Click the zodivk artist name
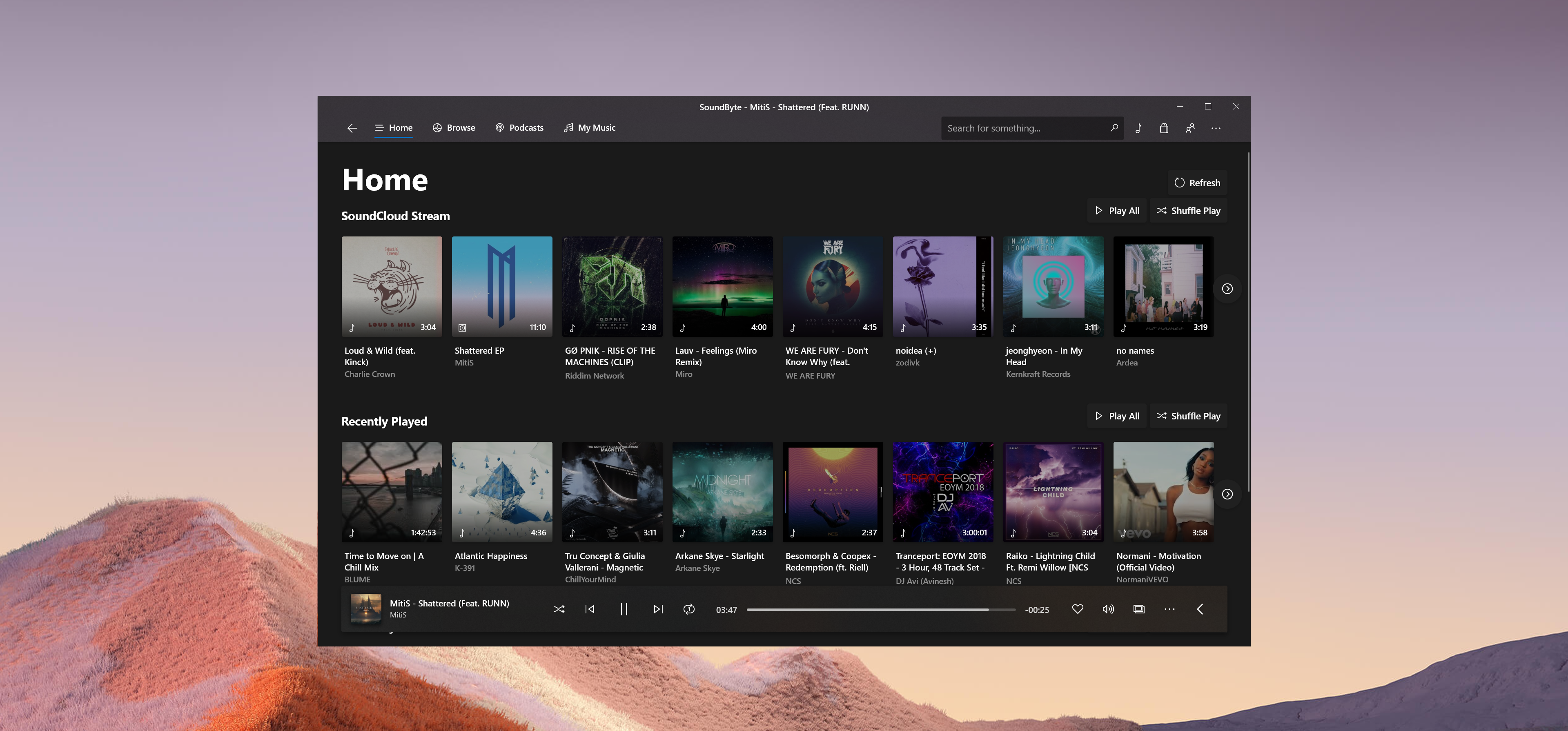 pos(907,363)
